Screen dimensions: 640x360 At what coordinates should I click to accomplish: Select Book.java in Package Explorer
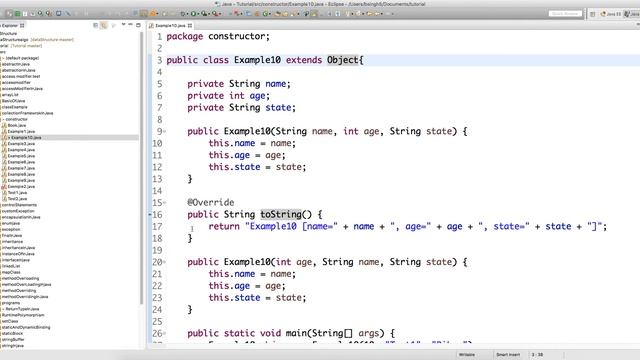click(x=17, y=125)
